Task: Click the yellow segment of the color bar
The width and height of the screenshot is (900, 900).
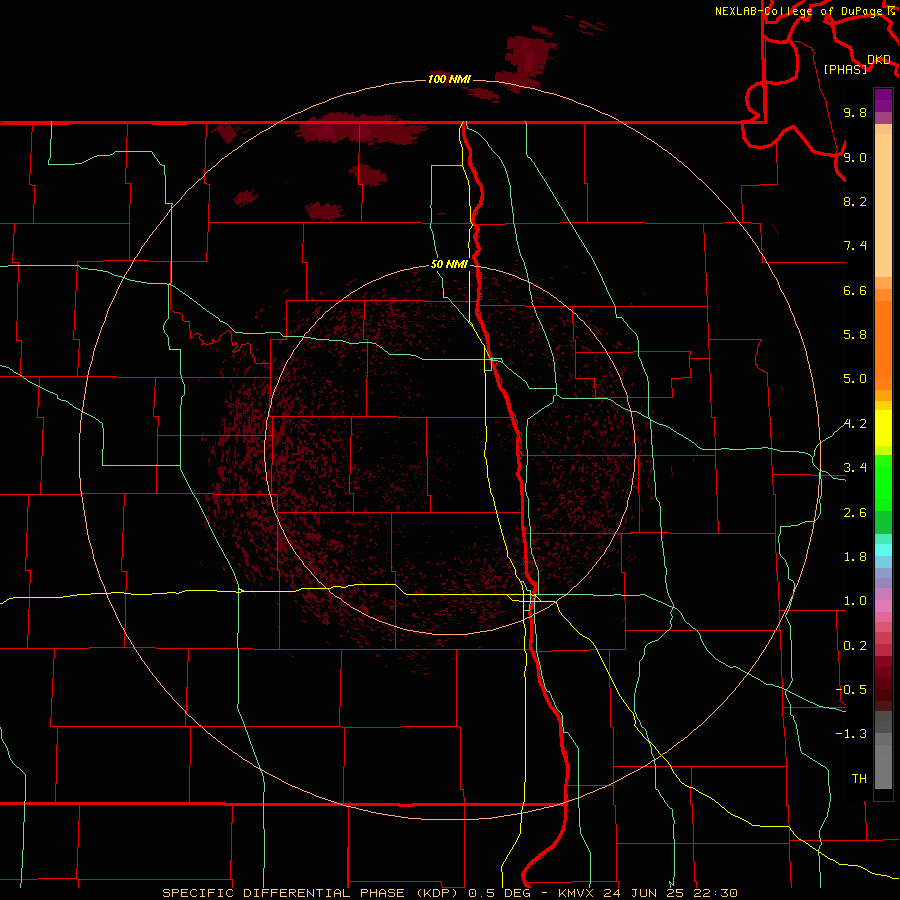Action: click(x=883, y=428)
